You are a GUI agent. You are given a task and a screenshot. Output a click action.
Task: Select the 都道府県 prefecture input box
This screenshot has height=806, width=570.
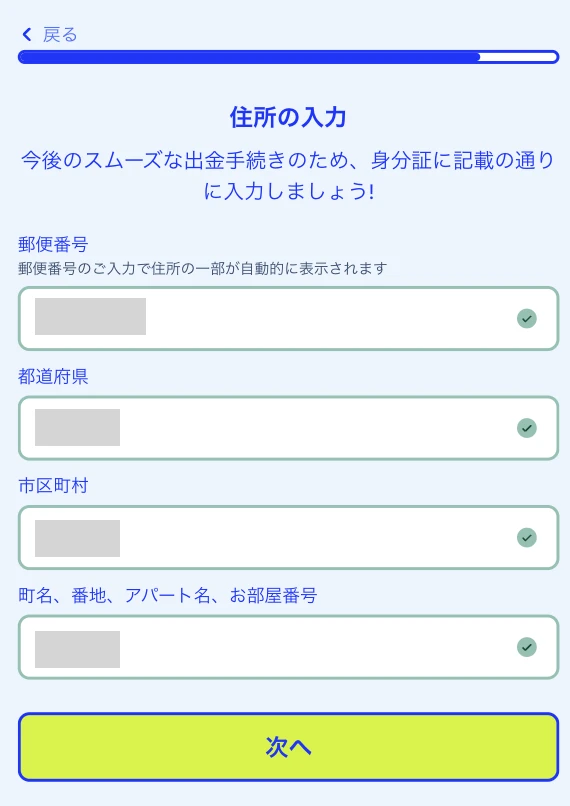(288, 428)
